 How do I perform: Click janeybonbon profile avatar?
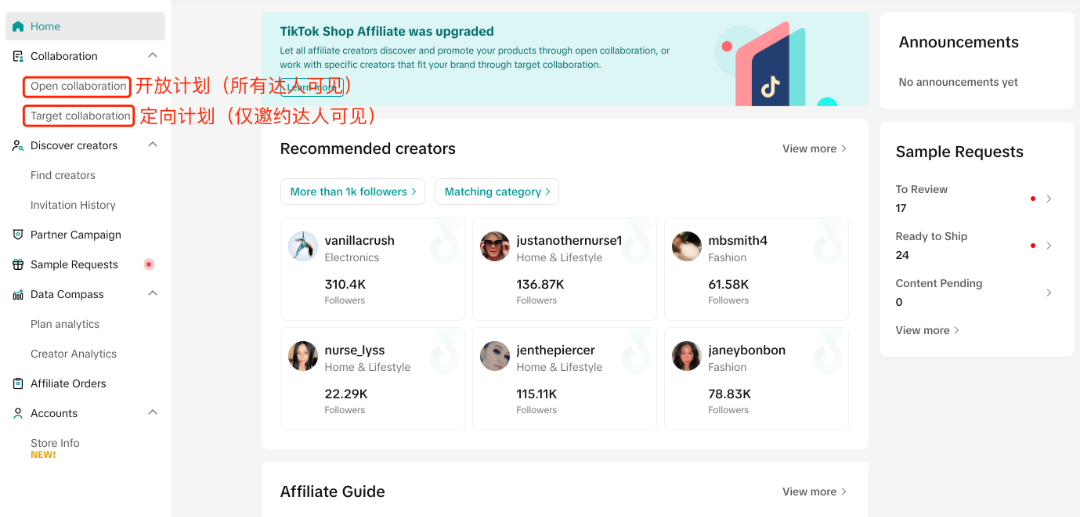pos(687,356)
